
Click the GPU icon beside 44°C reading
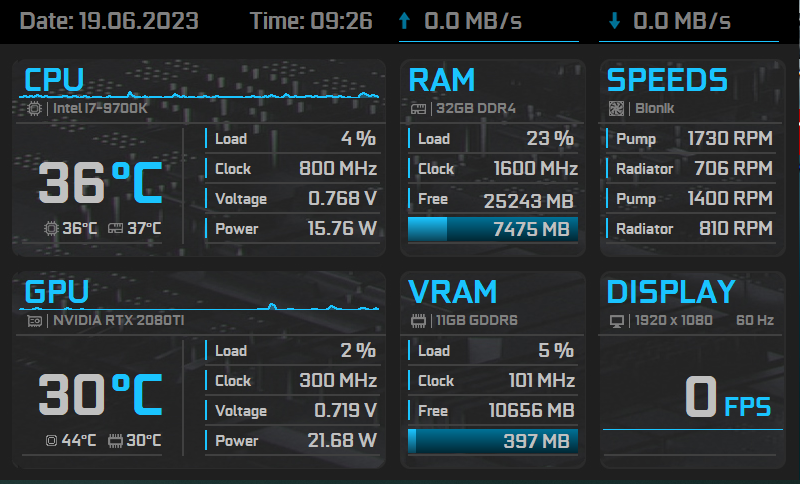point(51,441)
